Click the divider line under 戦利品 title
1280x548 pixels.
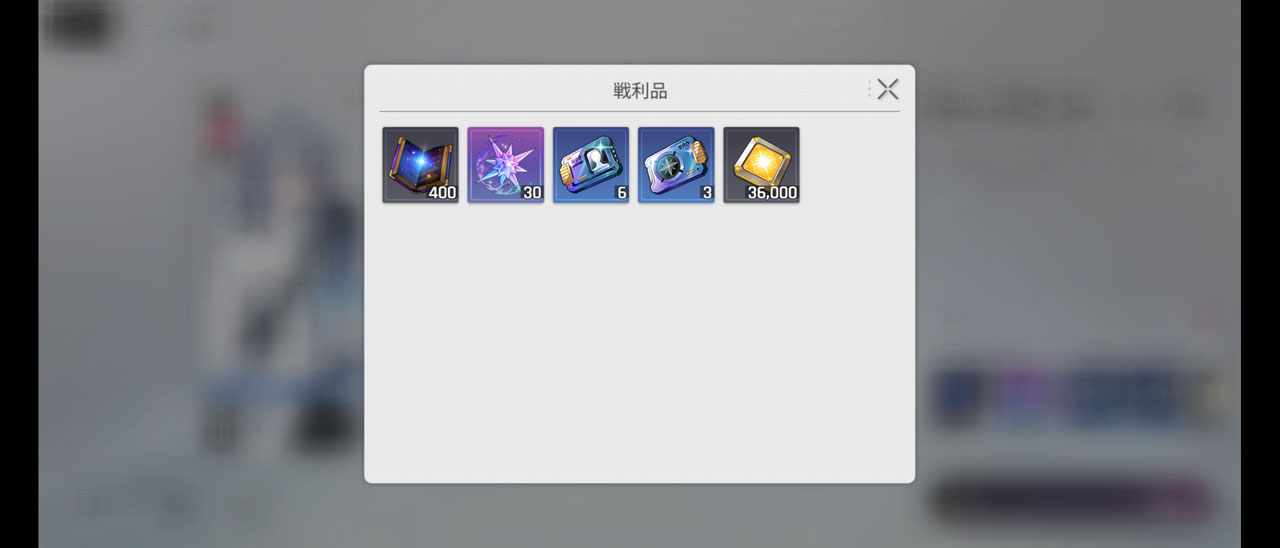pyautogui.click(x=639, y=111)
